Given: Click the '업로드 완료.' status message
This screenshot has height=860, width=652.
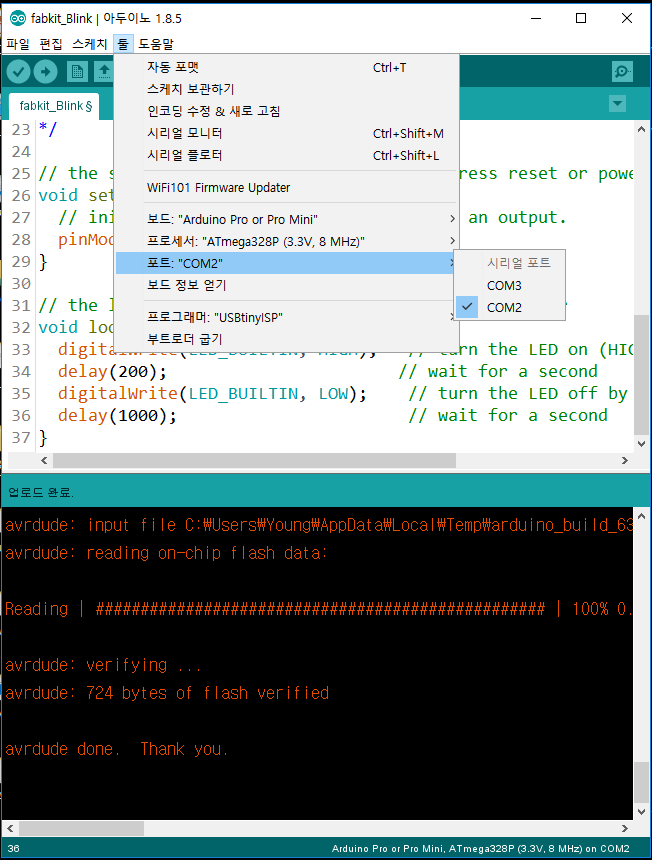Looking at the screenshot, I should (x=41, y=492).
